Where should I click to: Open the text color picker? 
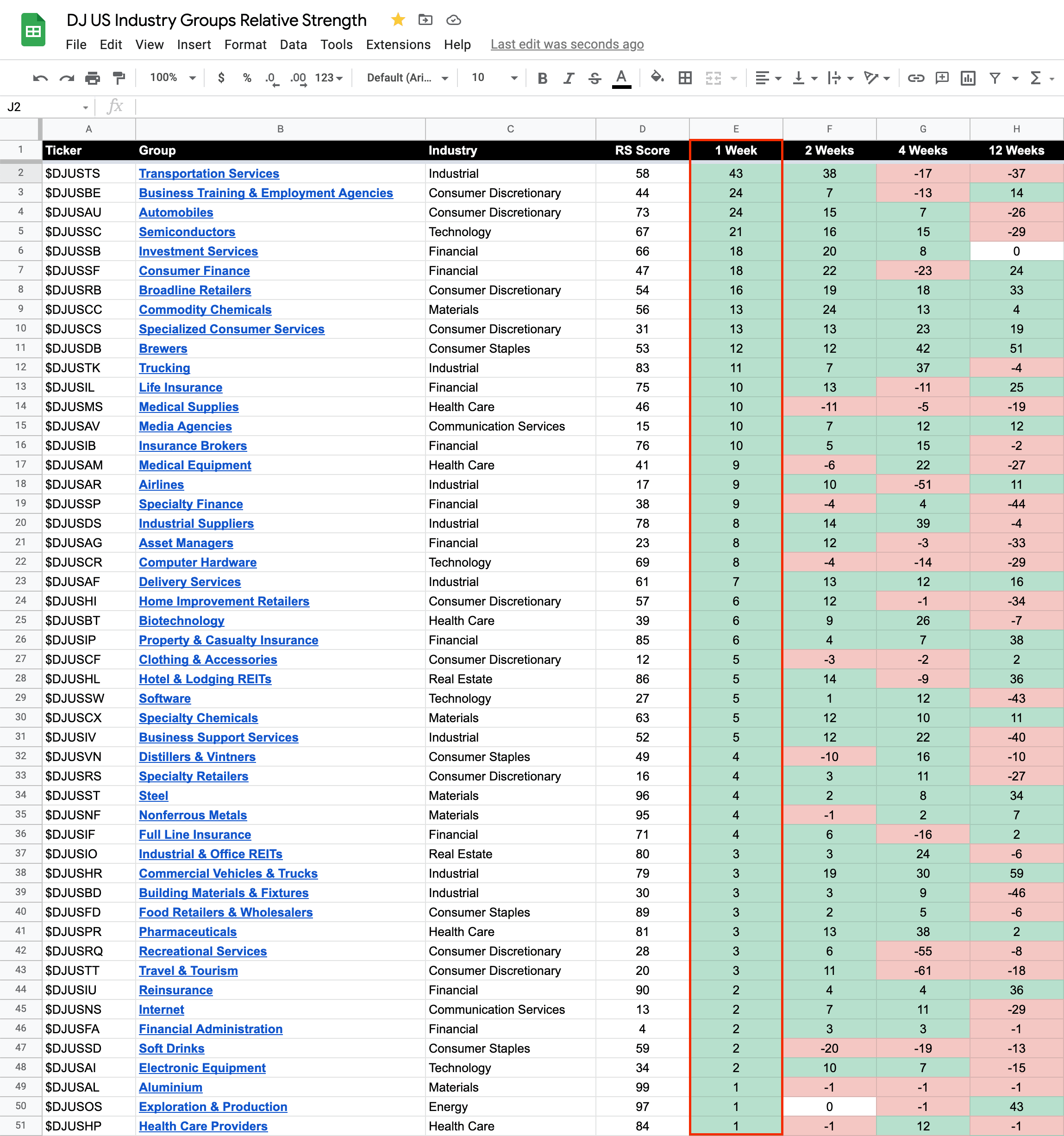click(x=622, y=78)
